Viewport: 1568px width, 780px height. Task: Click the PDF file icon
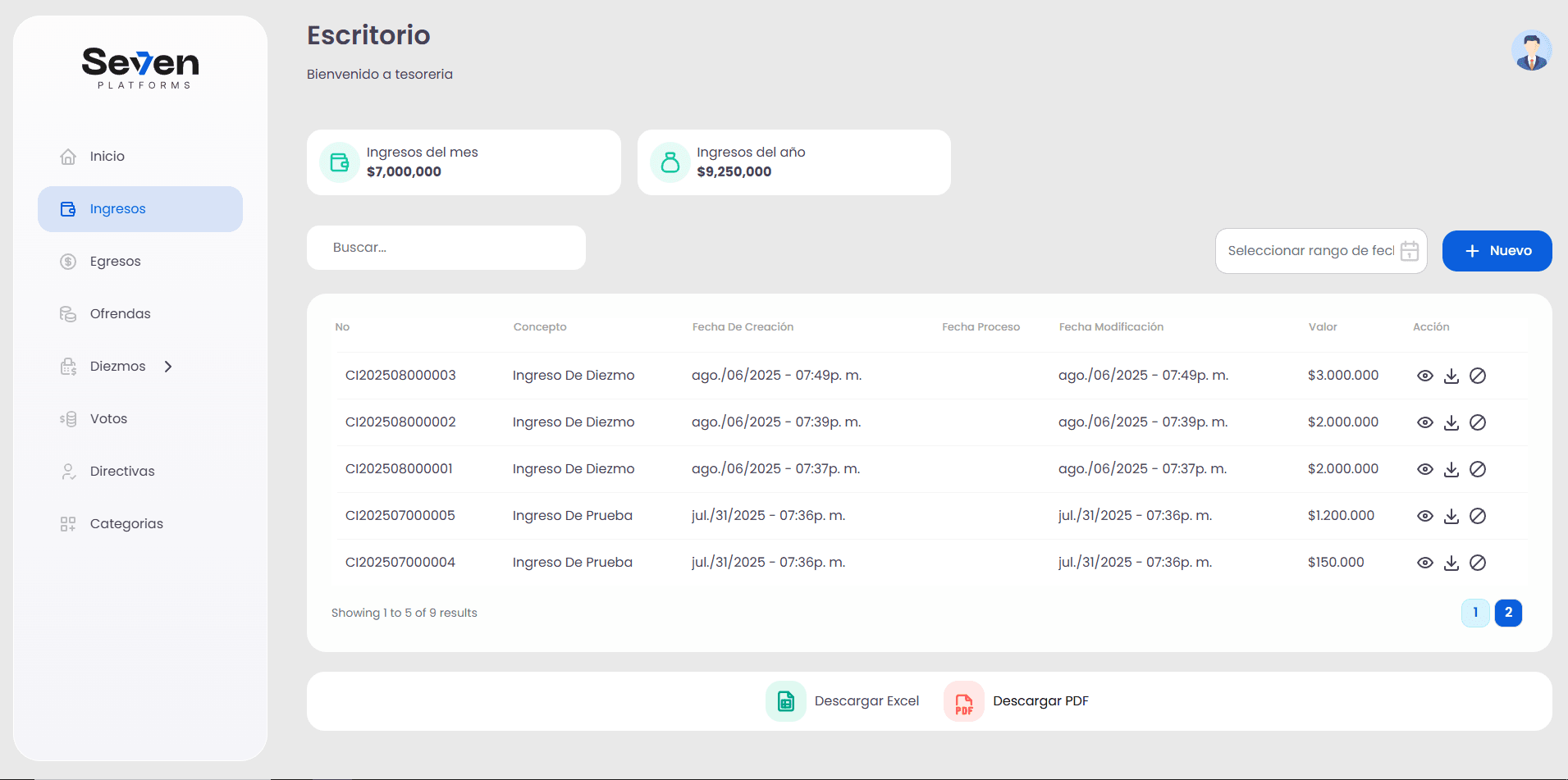[964, 701]
